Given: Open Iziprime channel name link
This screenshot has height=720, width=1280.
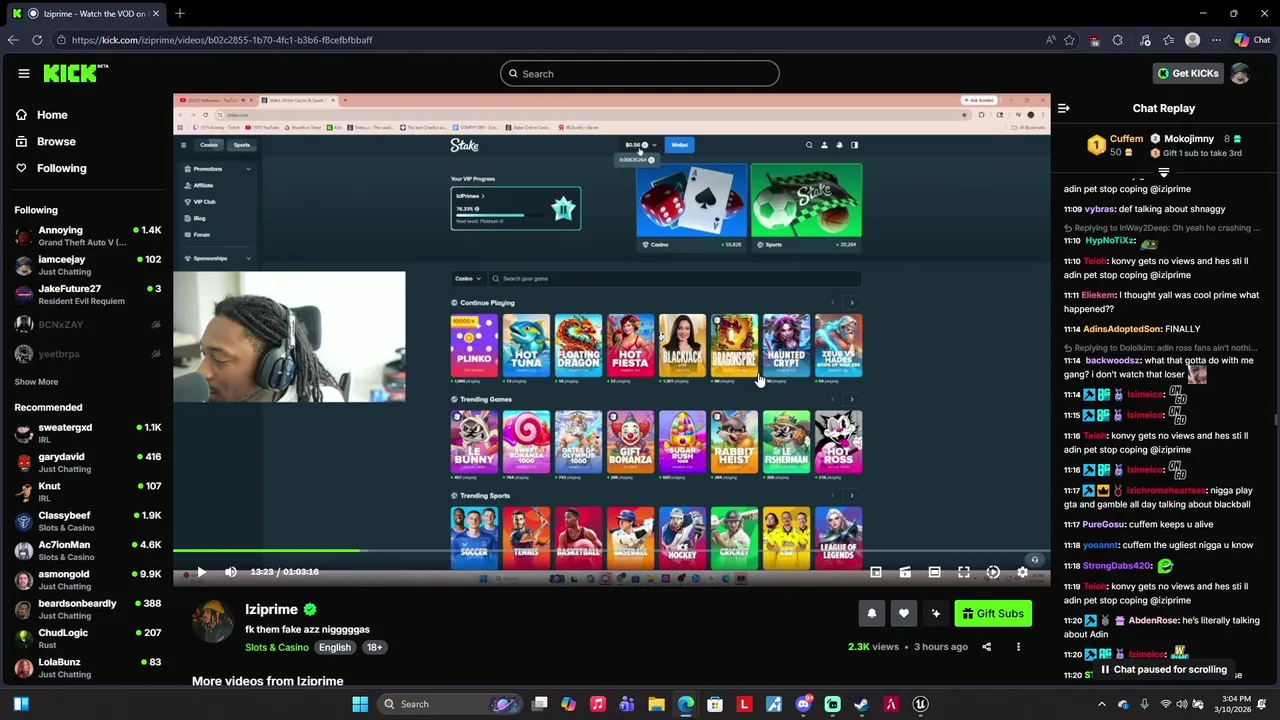Looking at the screenshot, I should point(271,609).
